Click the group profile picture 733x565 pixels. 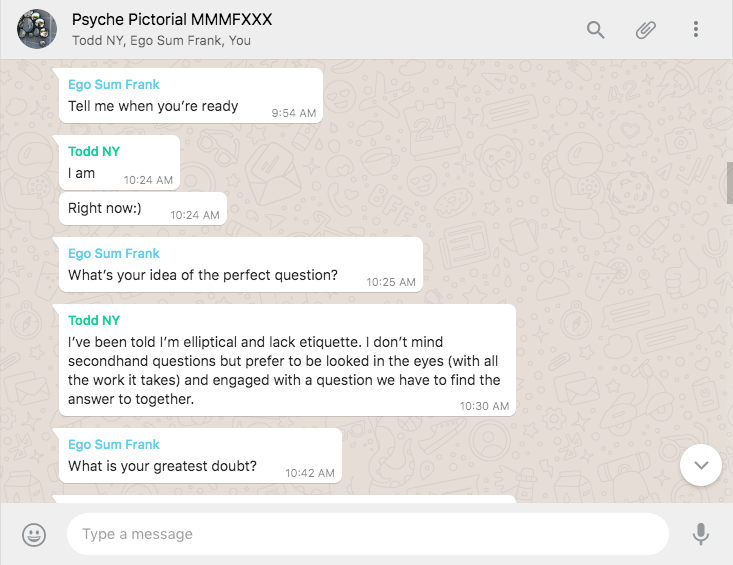[x=36, y=29]
